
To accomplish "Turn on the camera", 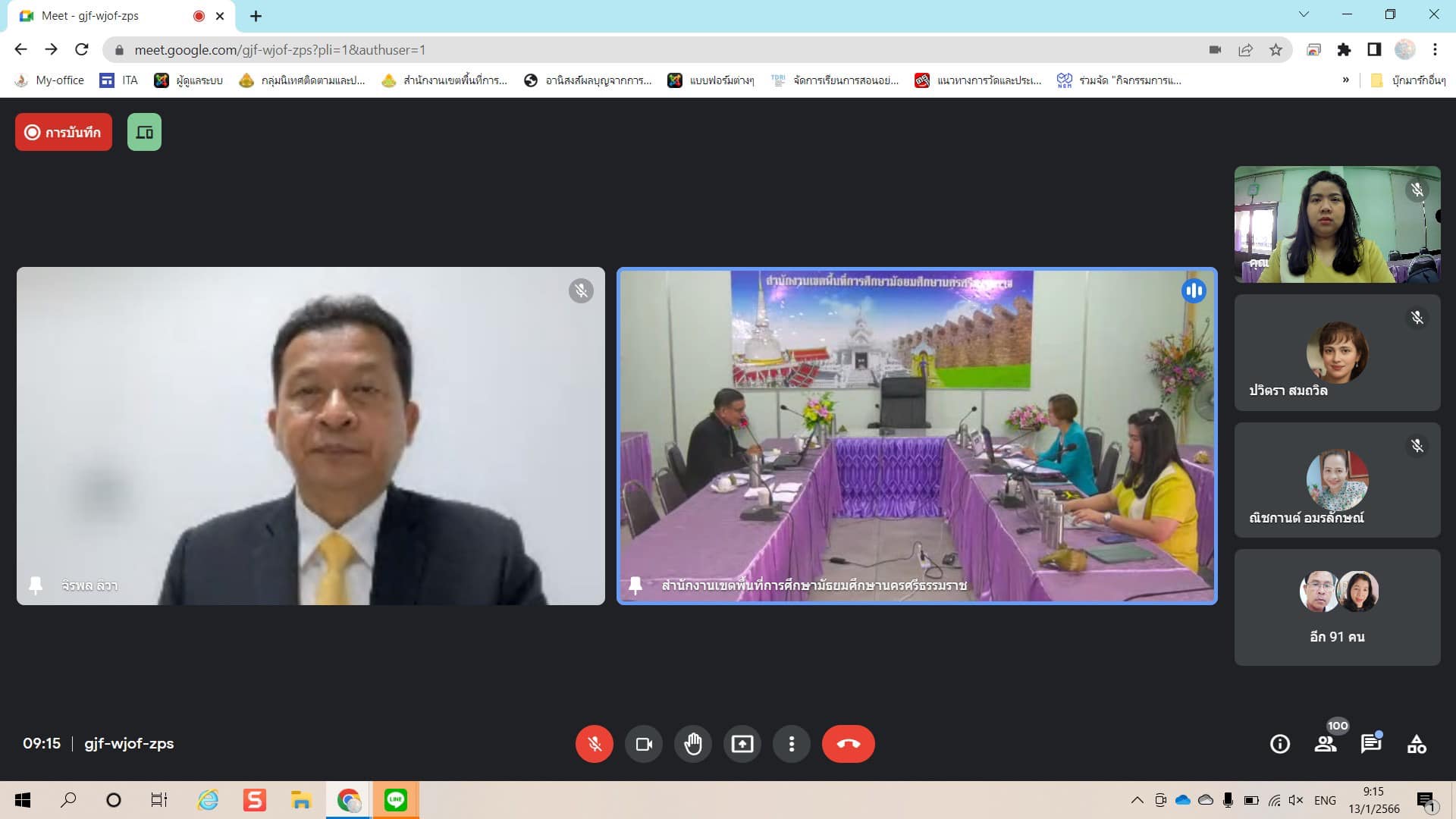I will tap(644, 744).
